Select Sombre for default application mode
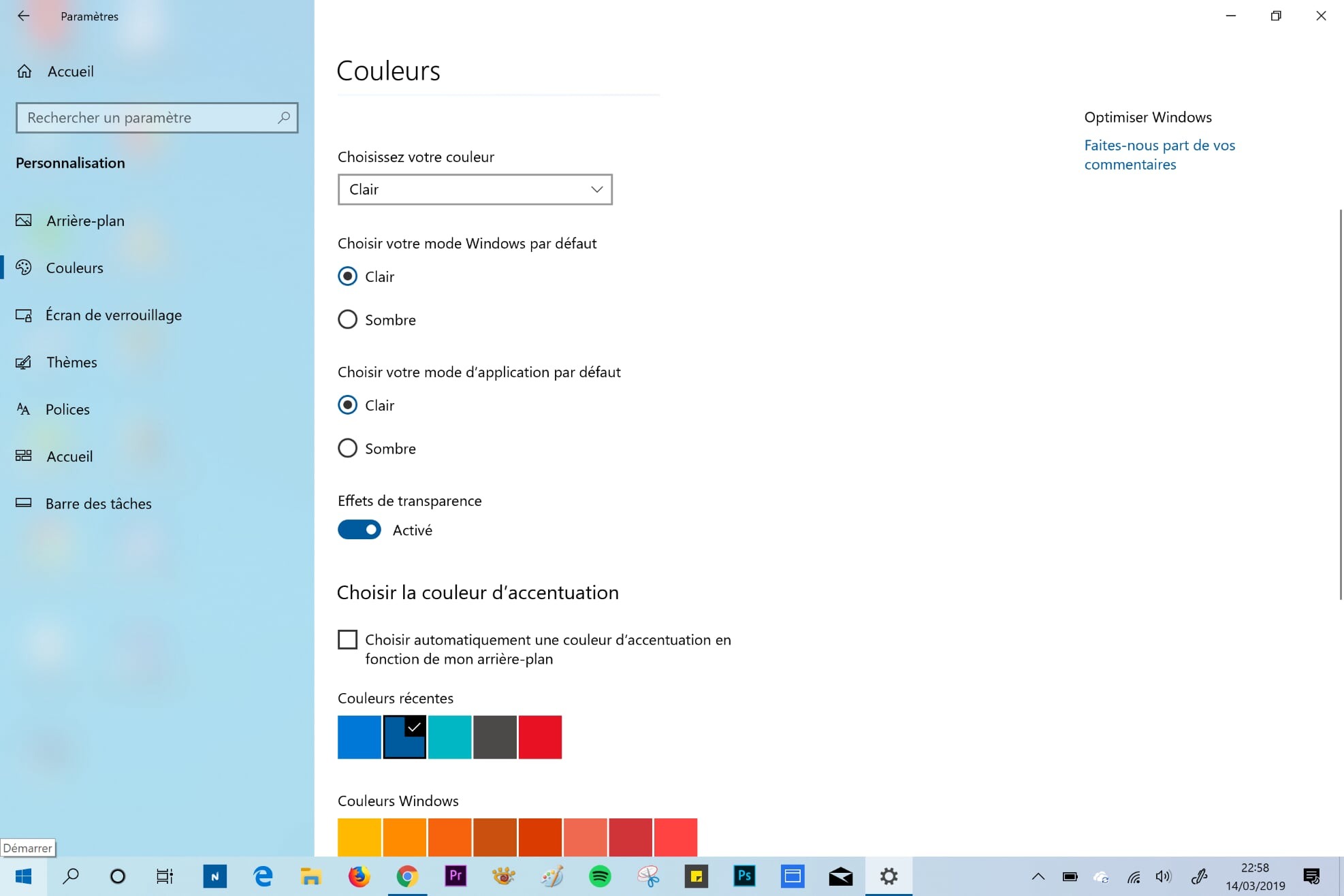The height and width of the screenshot is (896, 1344). click(348, 448)
